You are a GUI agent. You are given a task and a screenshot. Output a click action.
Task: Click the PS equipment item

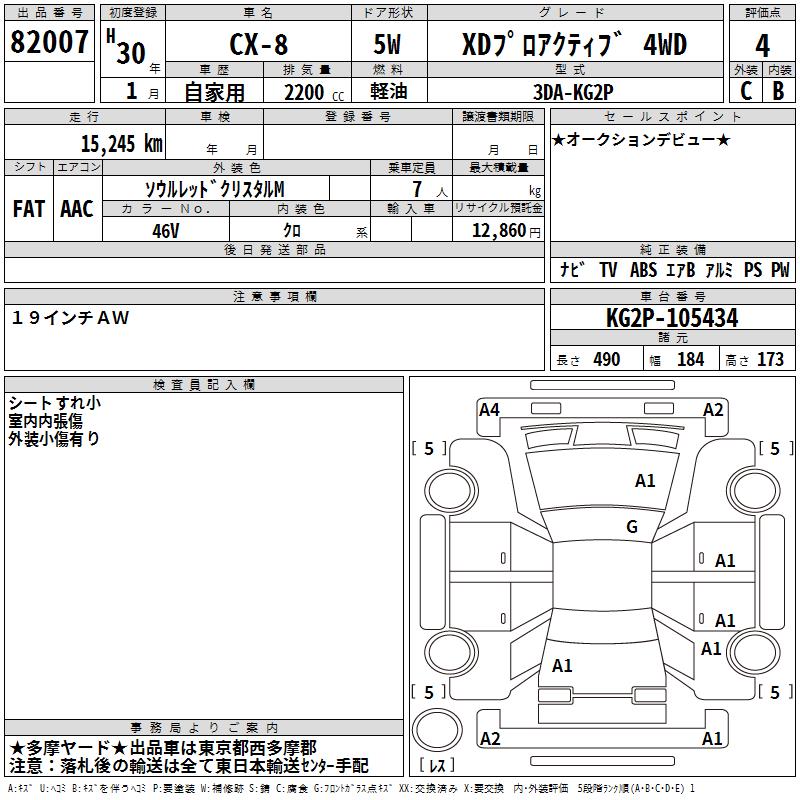click(x=753, y=269)
